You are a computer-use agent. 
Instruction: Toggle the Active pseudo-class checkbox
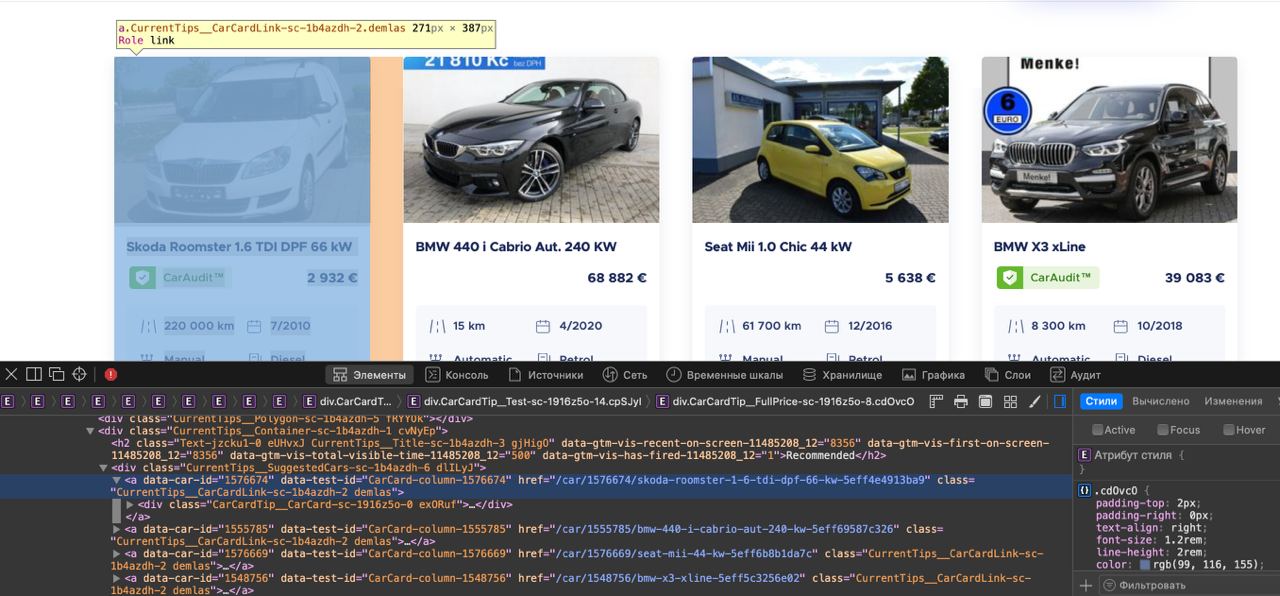1098,430
